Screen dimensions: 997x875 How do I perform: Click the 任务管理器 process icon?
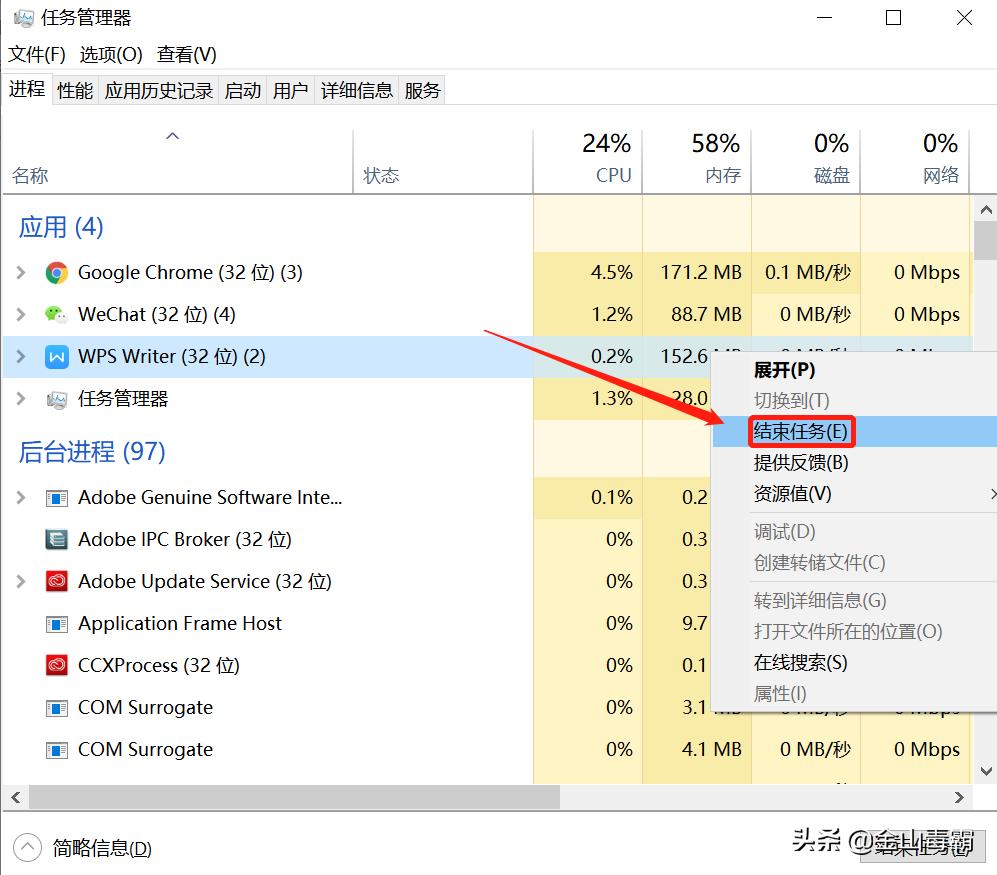[57, 398]
